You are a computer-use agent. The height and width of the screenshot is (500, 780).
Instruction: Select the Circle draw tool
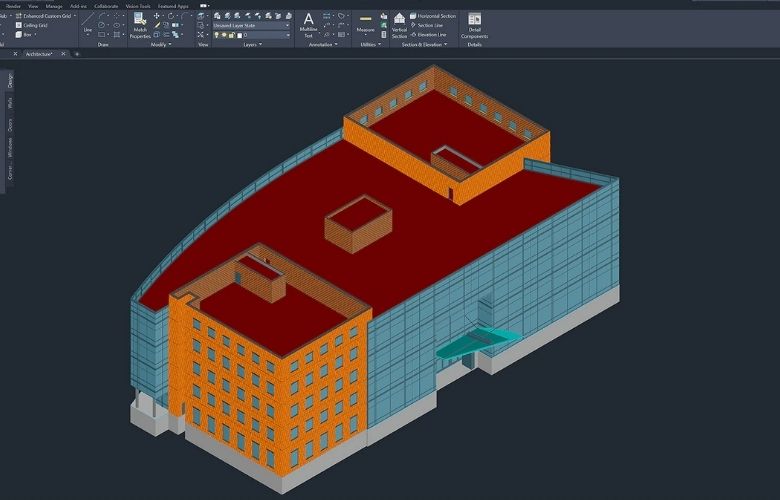[x=101, y=25]
